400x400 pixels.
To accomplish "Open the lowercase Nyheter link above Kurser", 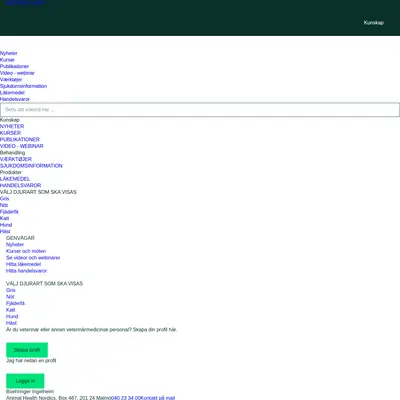I will (9, 53).
